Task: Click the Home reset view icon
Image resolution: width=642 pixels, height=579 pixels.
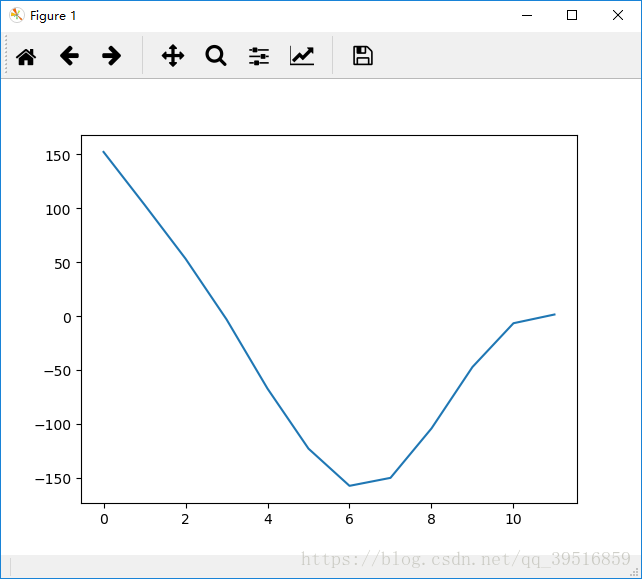Action: (x=26, y=56)
